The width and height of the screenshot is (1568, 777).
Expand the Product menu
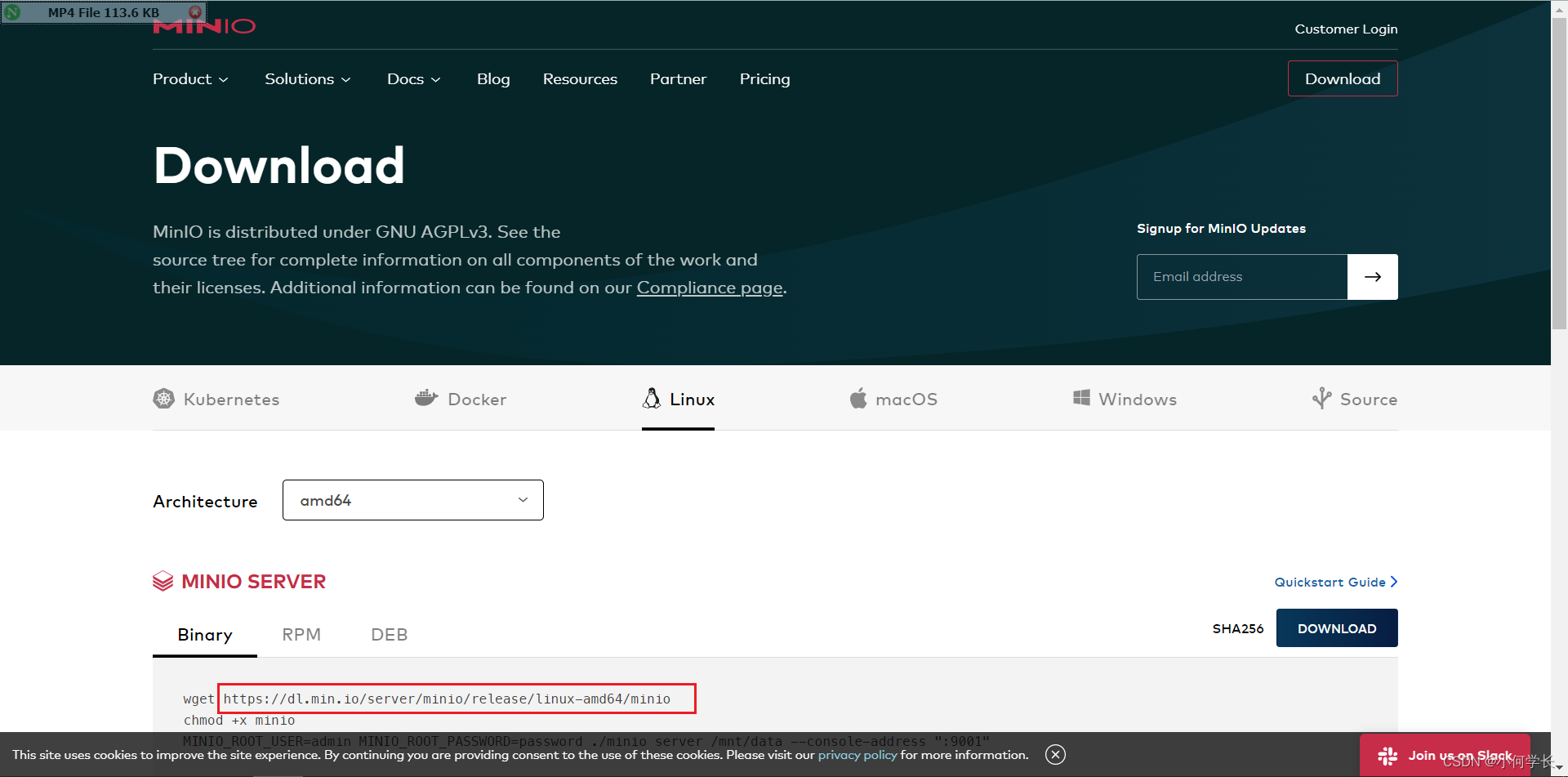tap(190, 79)
